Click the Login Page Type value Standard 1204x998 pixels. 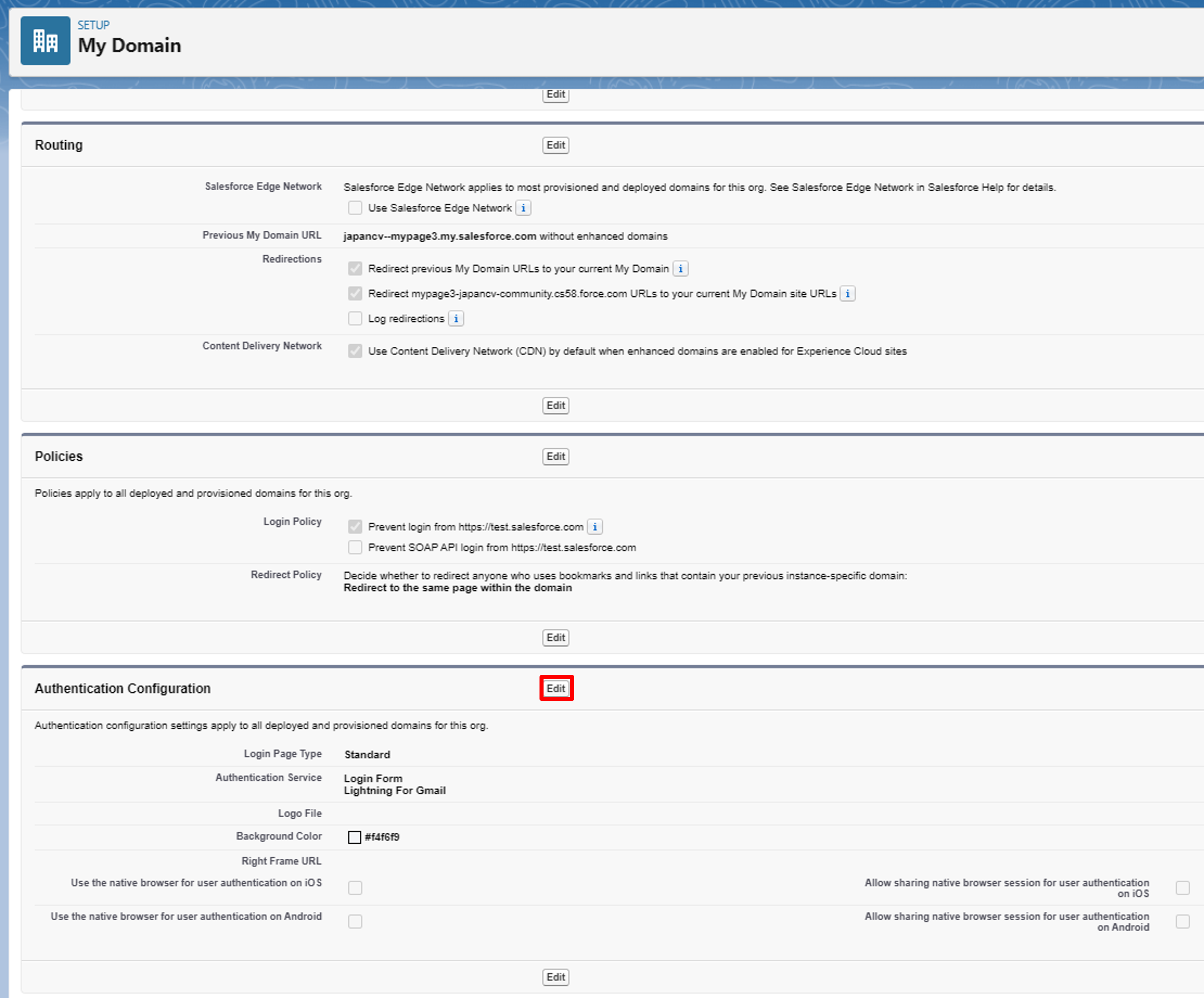point(367,754)
